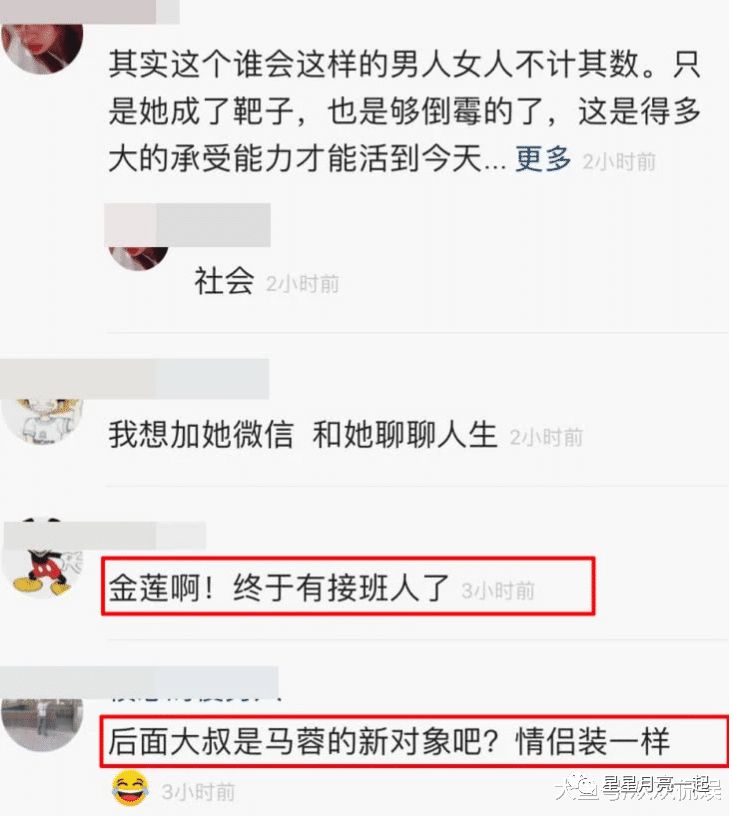Open the red-lips avatar of the first commenter
The height and width of the screenshot is (816, 733).
click(42, 48)
